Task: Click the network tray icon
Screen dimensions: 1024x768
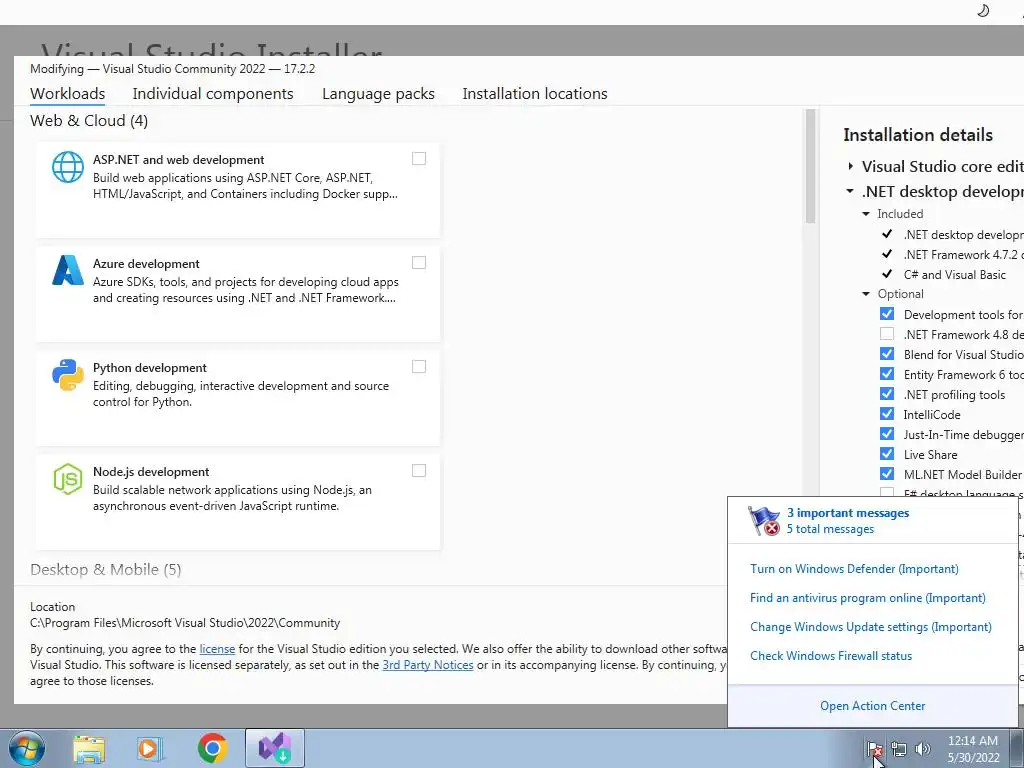Action: (899, 749)
